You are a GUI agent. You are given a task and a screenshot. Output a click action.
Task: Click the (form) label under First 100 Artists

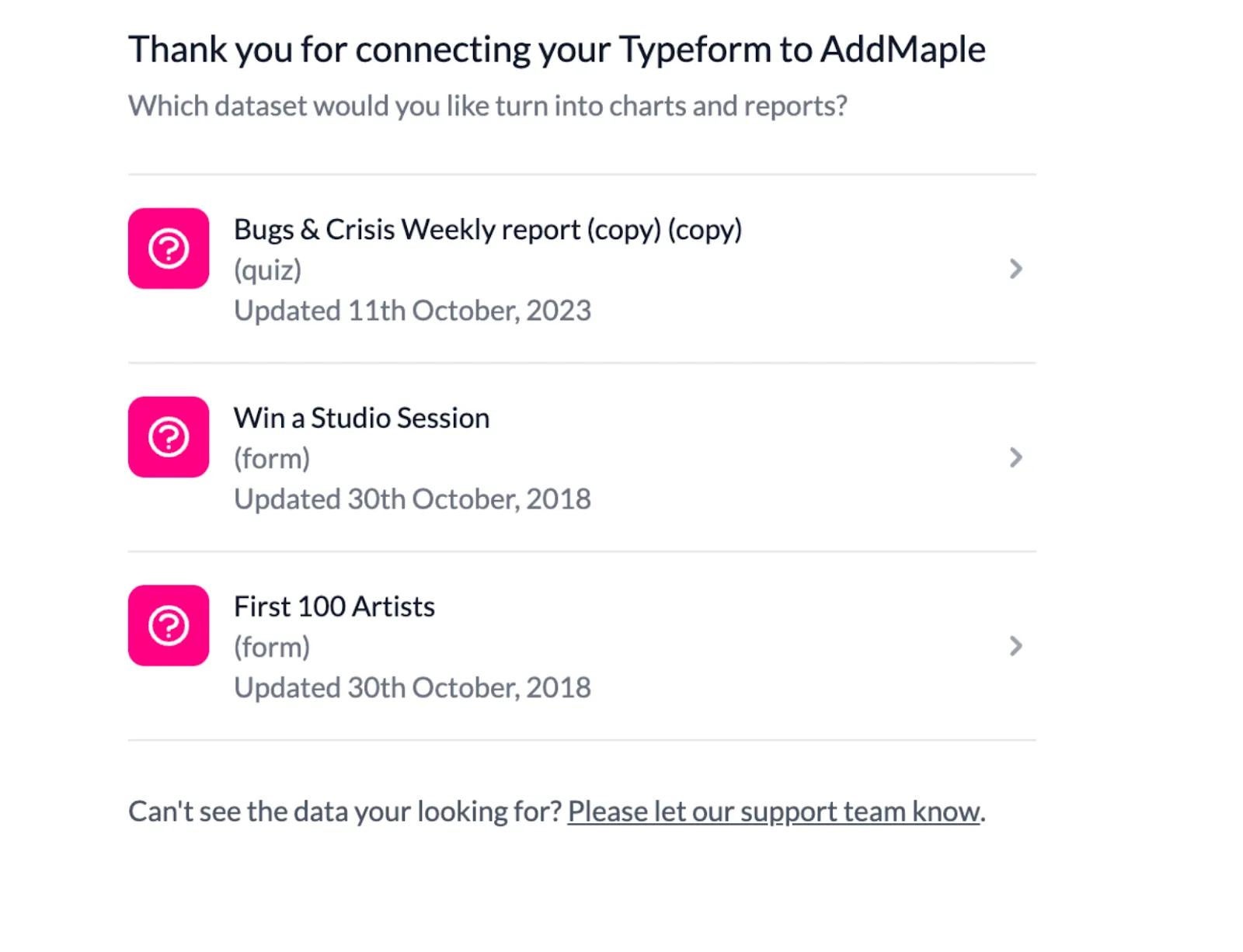tap(272, 648)
